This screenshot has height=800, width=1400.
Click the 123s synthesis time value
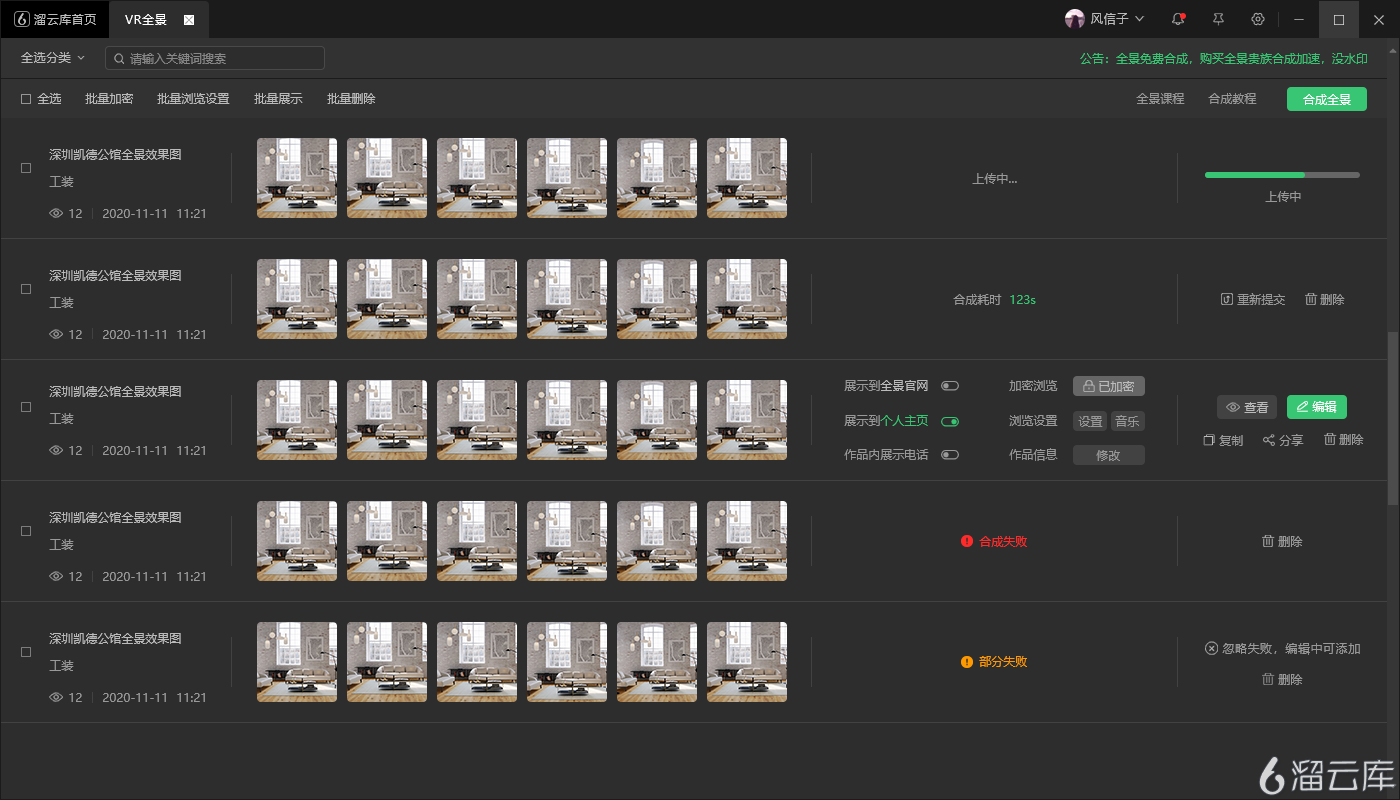(1022, 299)
